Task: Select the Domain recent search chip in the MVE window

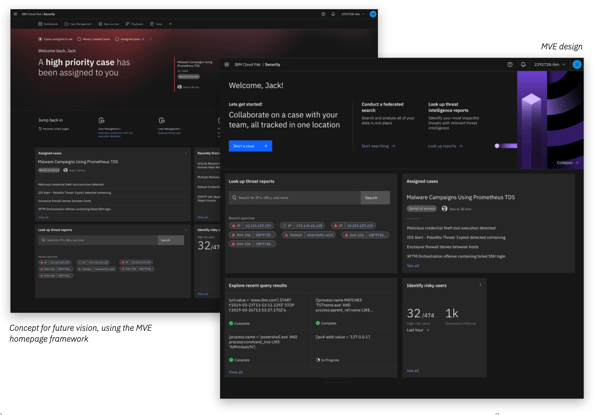Action: coord(309,235)
